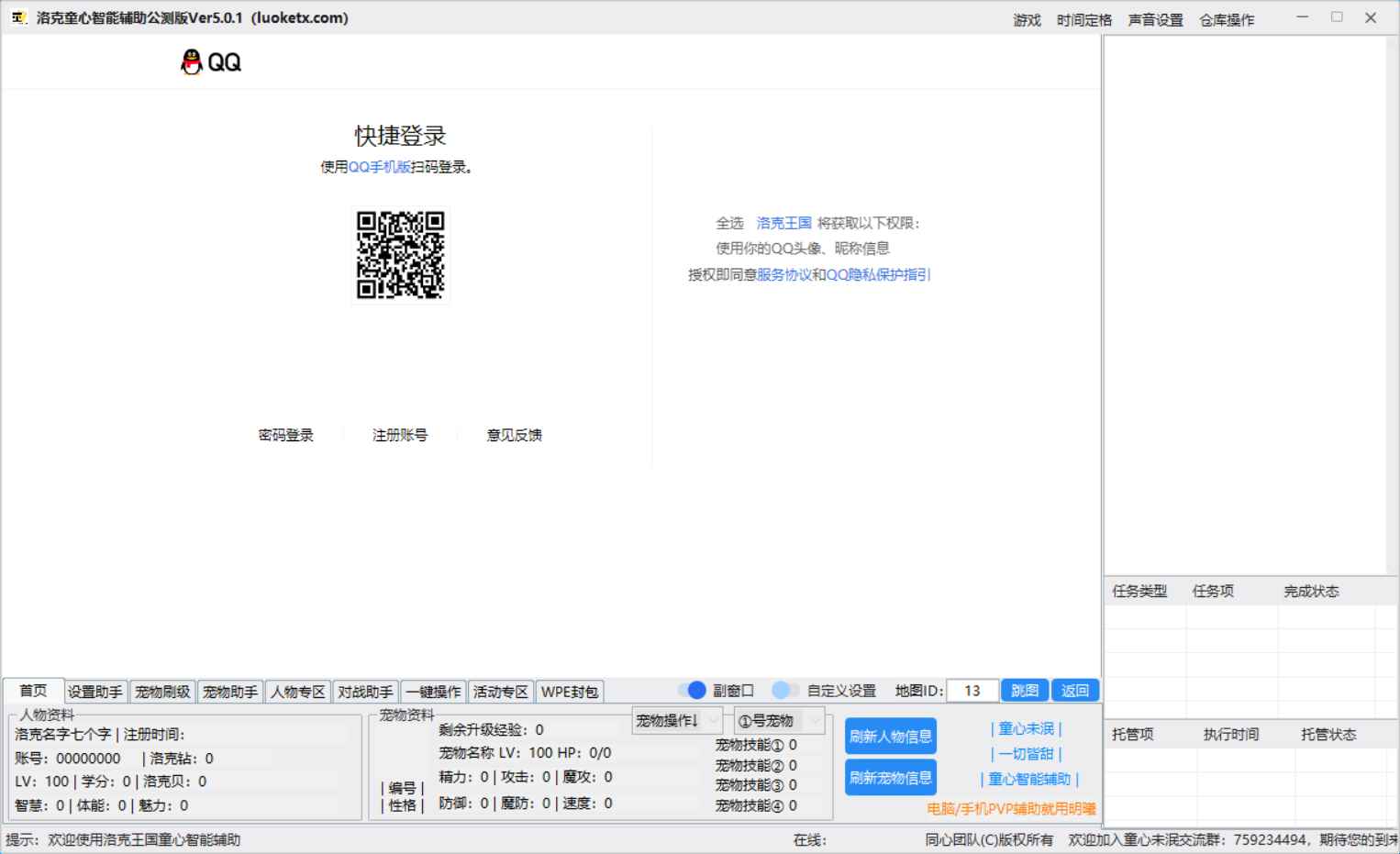Open the 声音设置 menu
Viewport: 1400px width, 854px height.
click(1157, 18)
